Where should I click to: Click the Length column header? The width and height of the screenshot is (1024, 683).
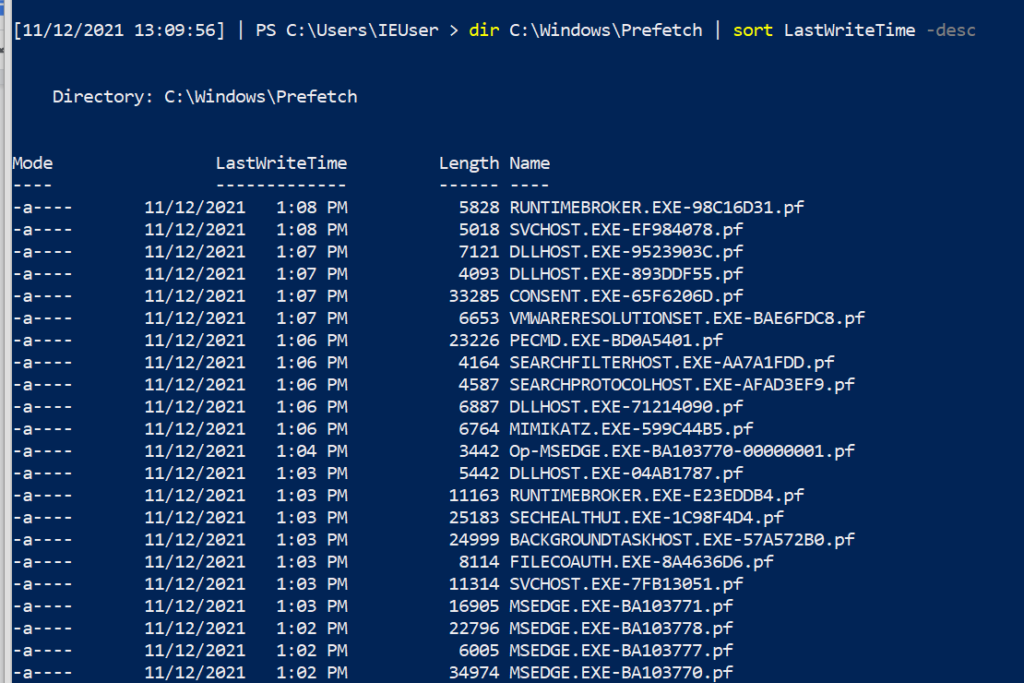(x=468, y=163)
